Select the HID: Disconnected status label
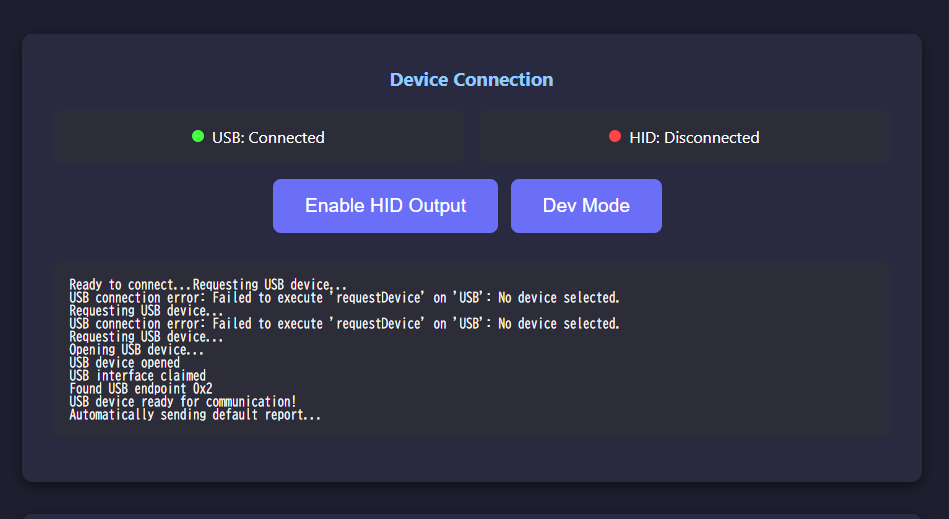The height and width of the screenshot is (519, 949). (694, 138)
